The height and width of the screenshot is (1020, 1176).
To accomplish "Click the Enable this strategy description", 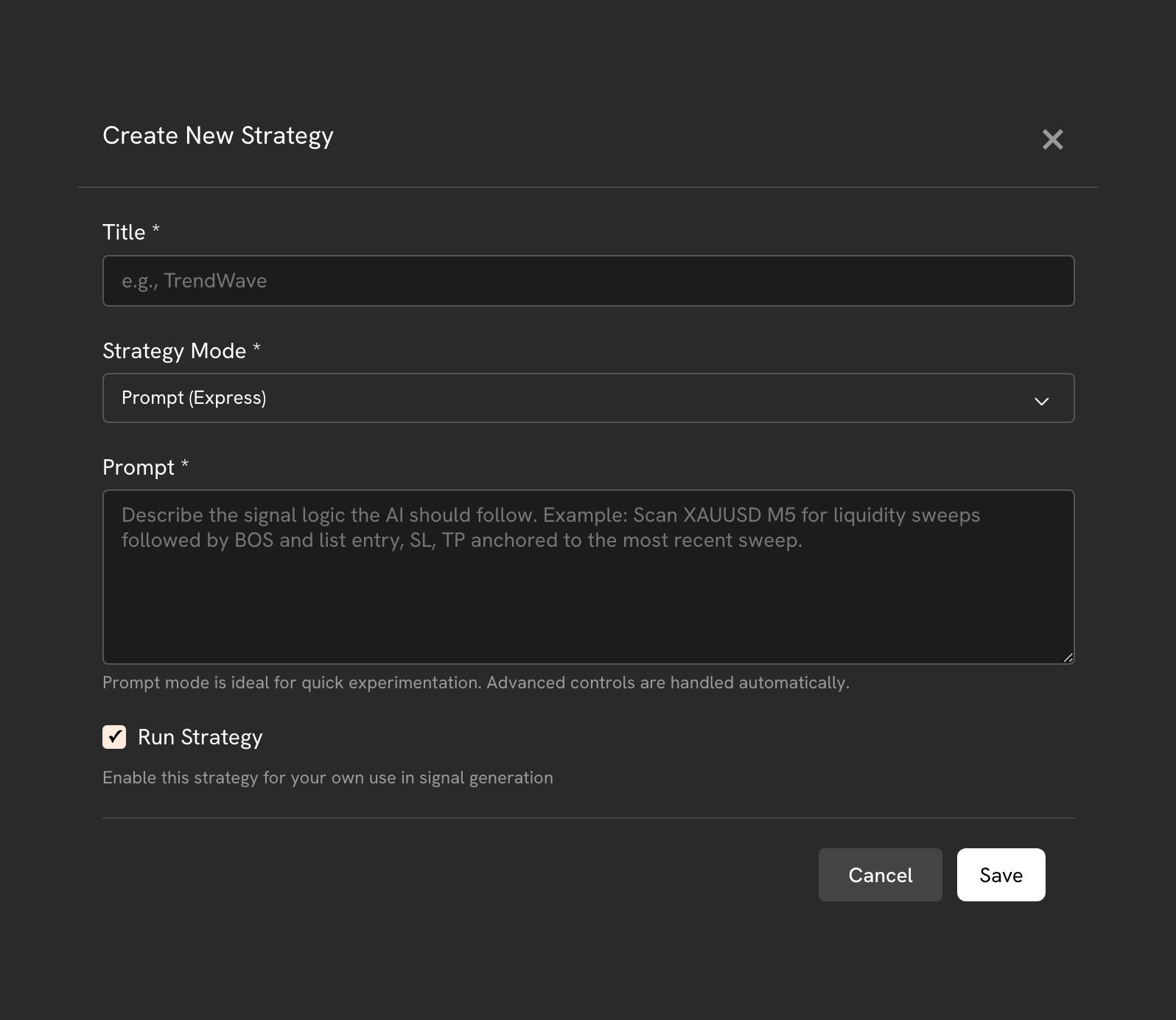I will pos(327,778).
